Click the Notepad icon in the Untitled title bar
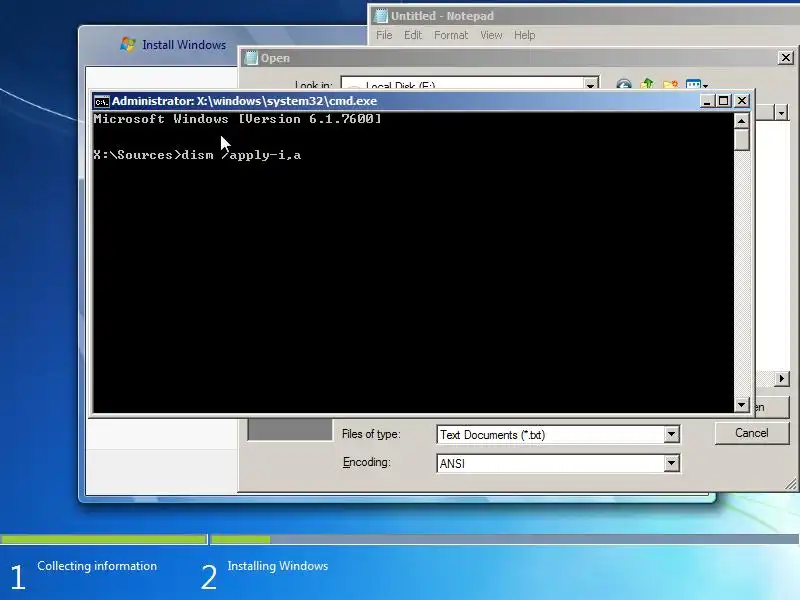 381,16
